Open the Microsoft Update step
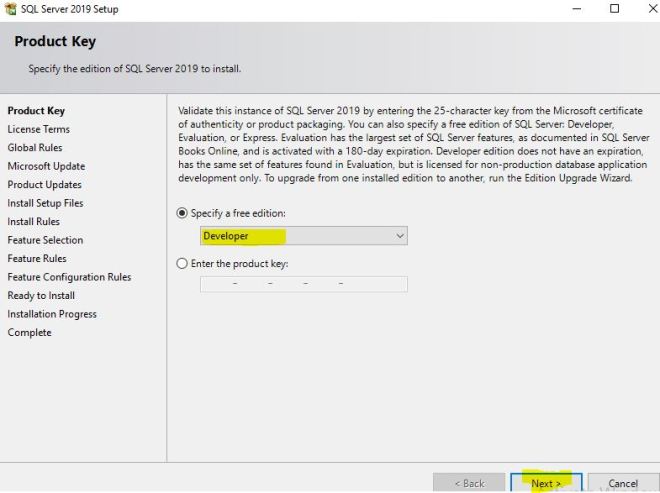660x493 pixels. (46, 166)
